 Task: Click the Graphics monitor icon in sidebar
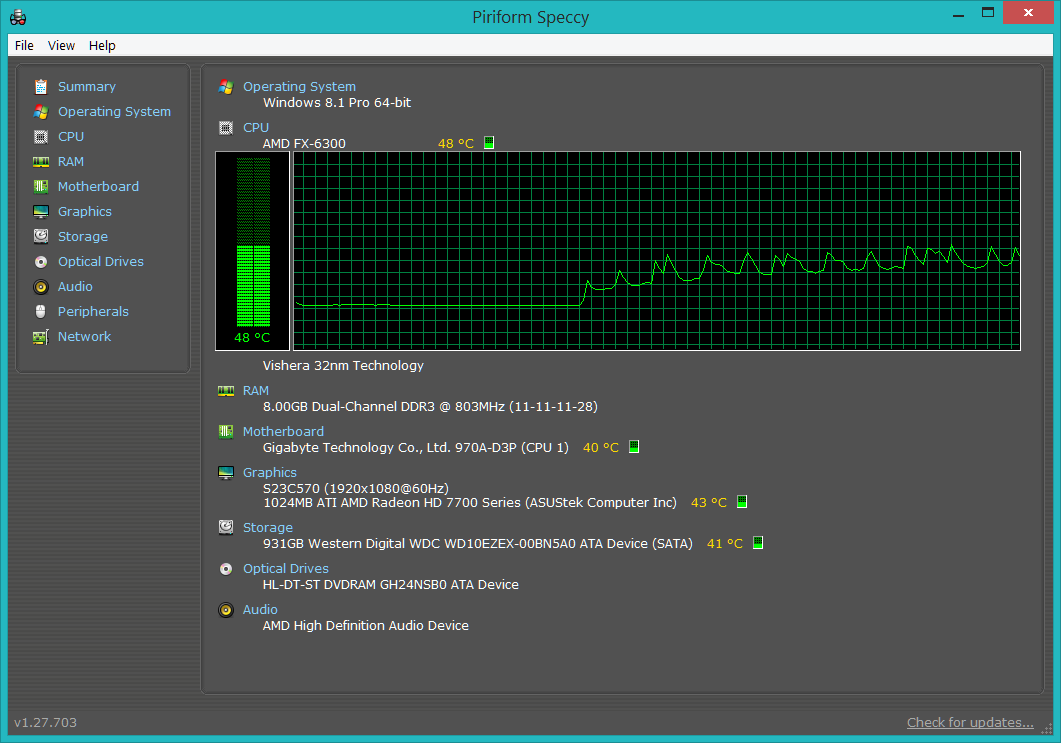click(41, 212)
